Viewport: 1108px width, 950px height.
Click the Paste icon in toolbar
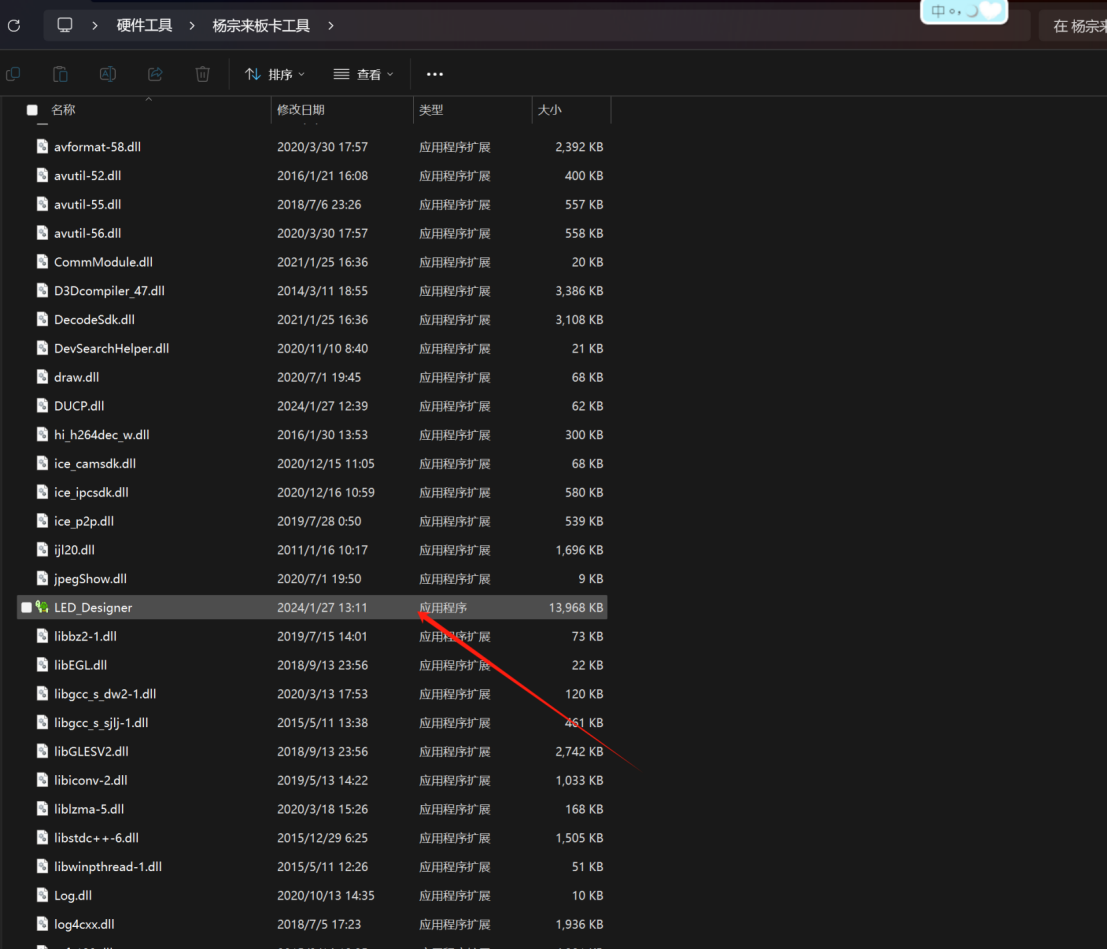coord(61,74)
